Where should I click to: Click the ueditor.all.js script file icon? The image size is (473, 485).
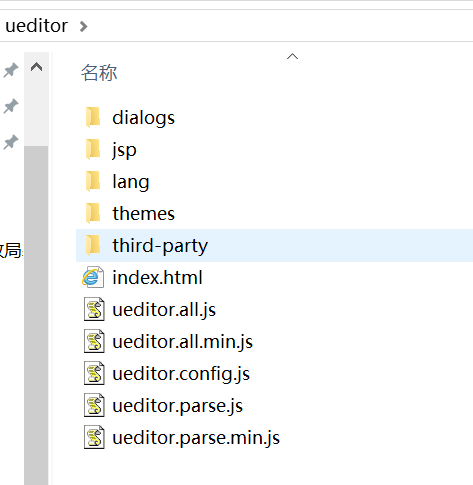pyautogui.click(x=94, y=309)
